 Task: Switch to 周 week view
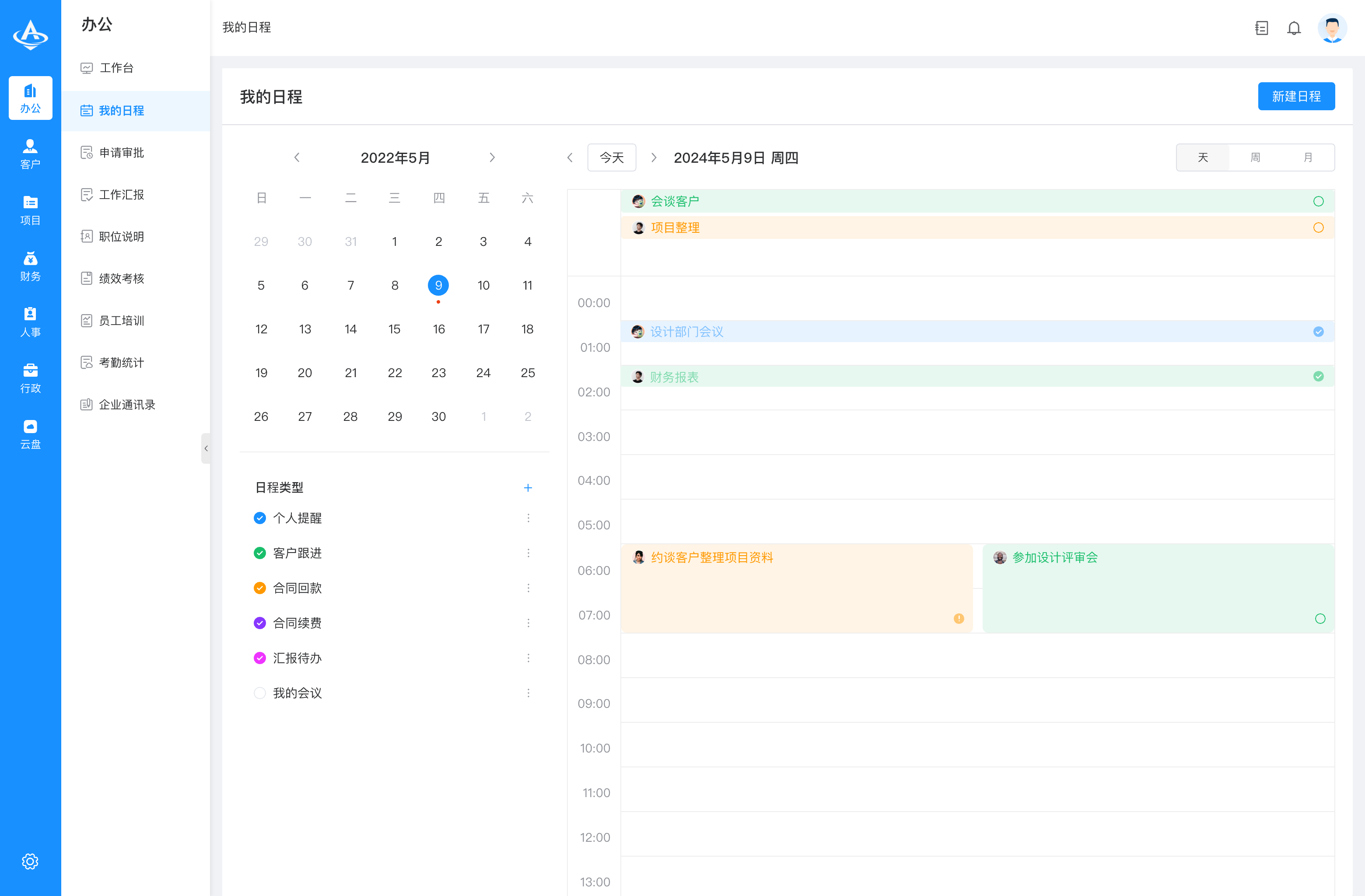click(1255, 157)
